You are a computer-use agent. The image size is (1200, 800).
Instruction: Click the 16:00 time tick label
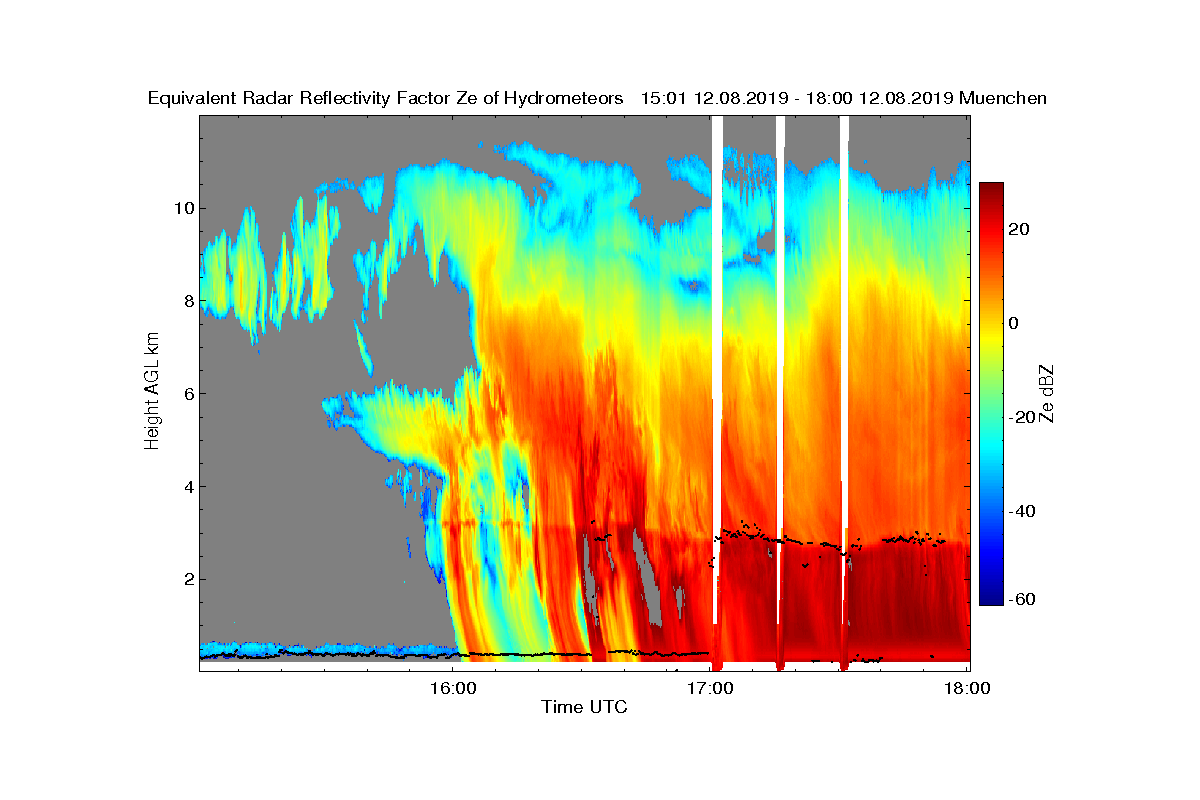[x=453, y=687]
